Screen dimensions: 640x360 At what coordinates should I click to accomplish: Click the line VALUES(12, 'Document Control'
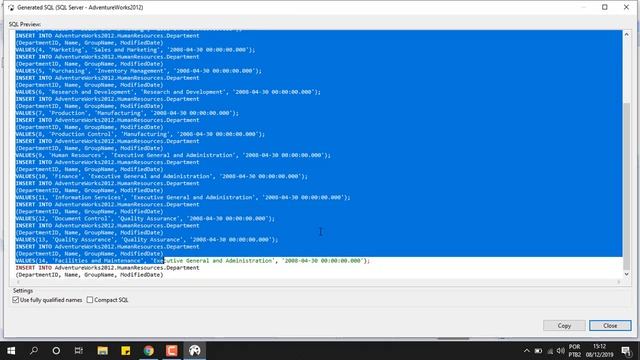click(145, 219)
